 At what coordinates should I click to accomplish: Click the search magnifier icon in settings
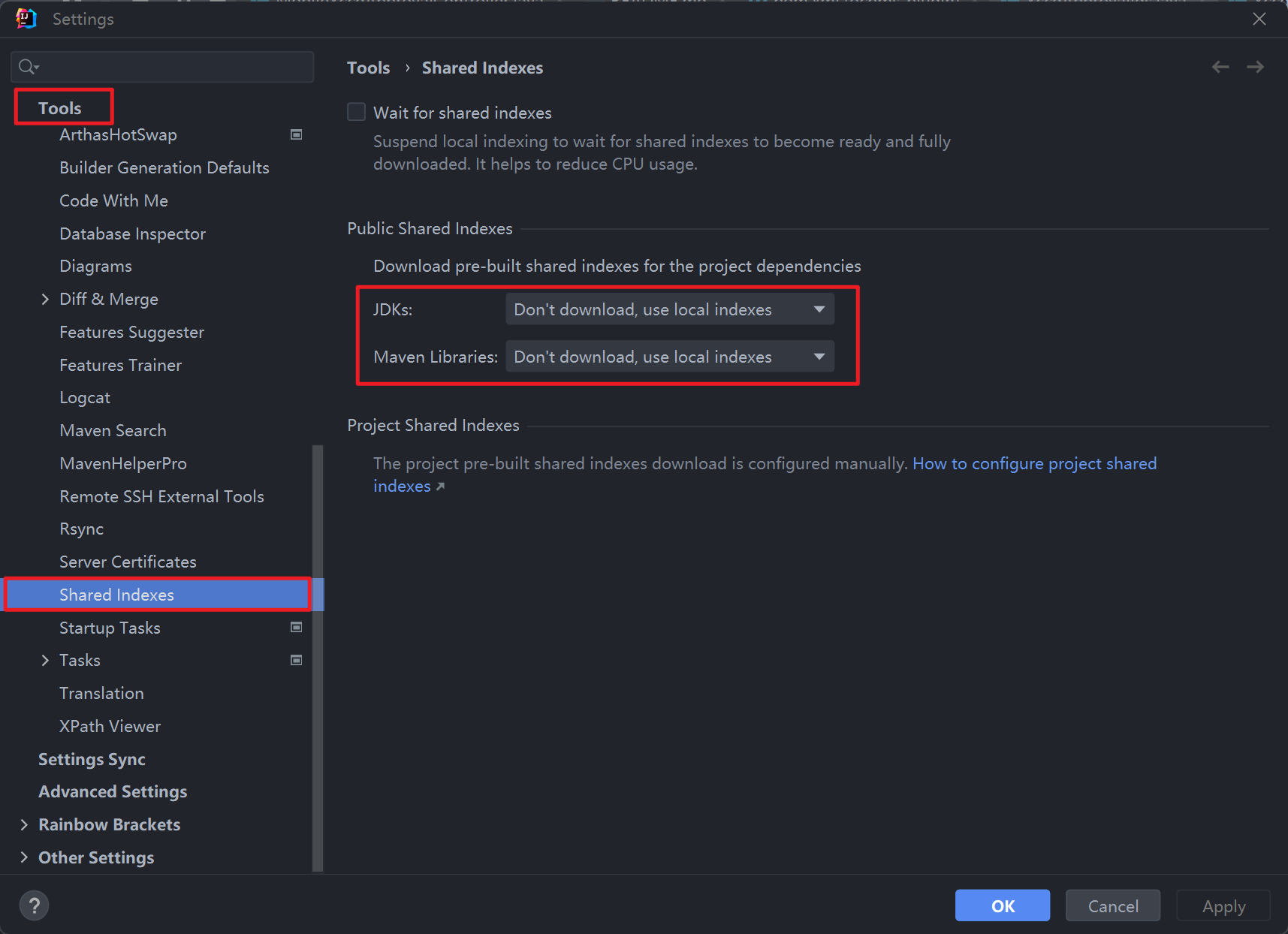(x=28, y=67)
